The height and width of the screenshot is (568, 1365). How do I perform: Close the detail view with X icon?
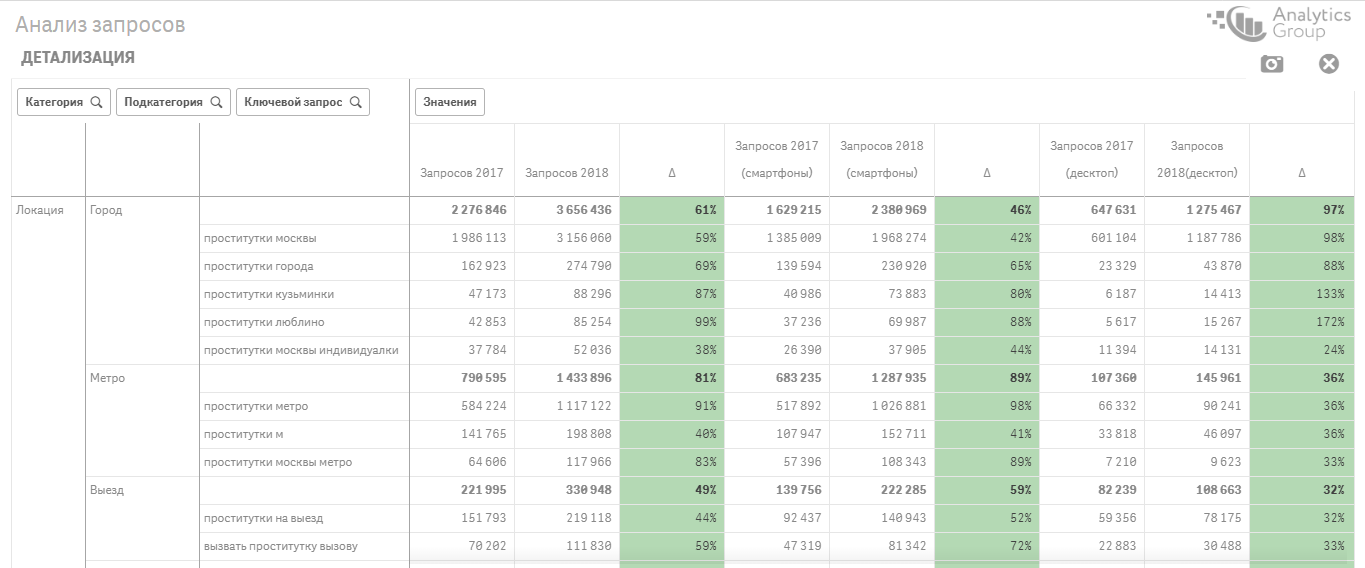[x=1328, y=64]
